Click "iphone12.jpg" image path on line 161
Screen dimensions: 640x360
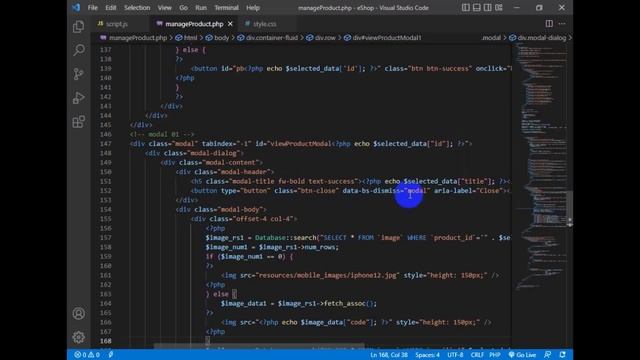pyautogui.click(x=374, y=275)
